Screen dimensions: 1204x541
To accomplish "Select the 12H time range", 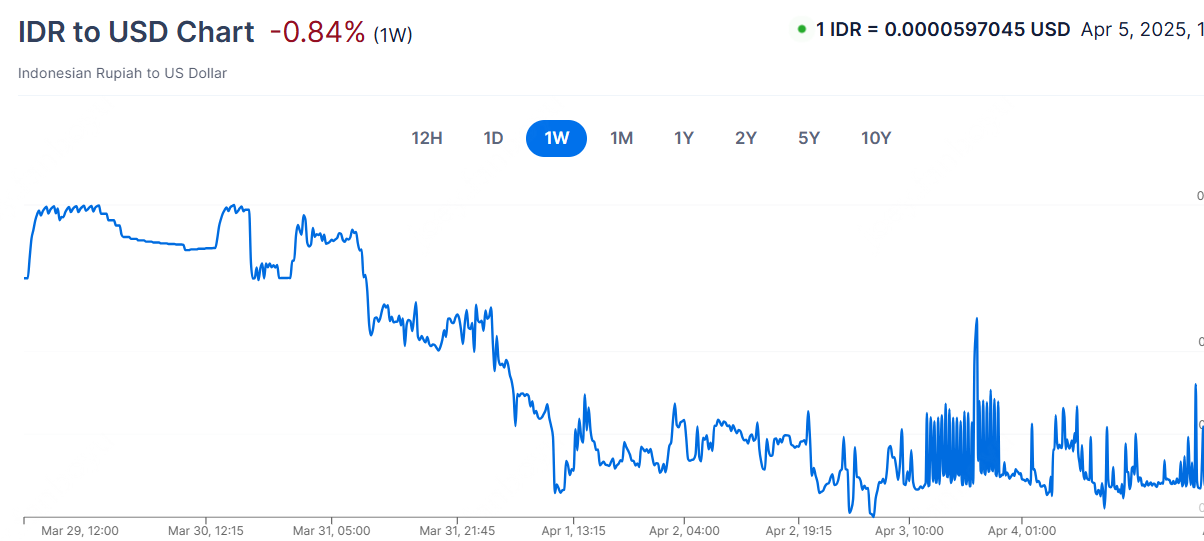I will coord(427,138).
